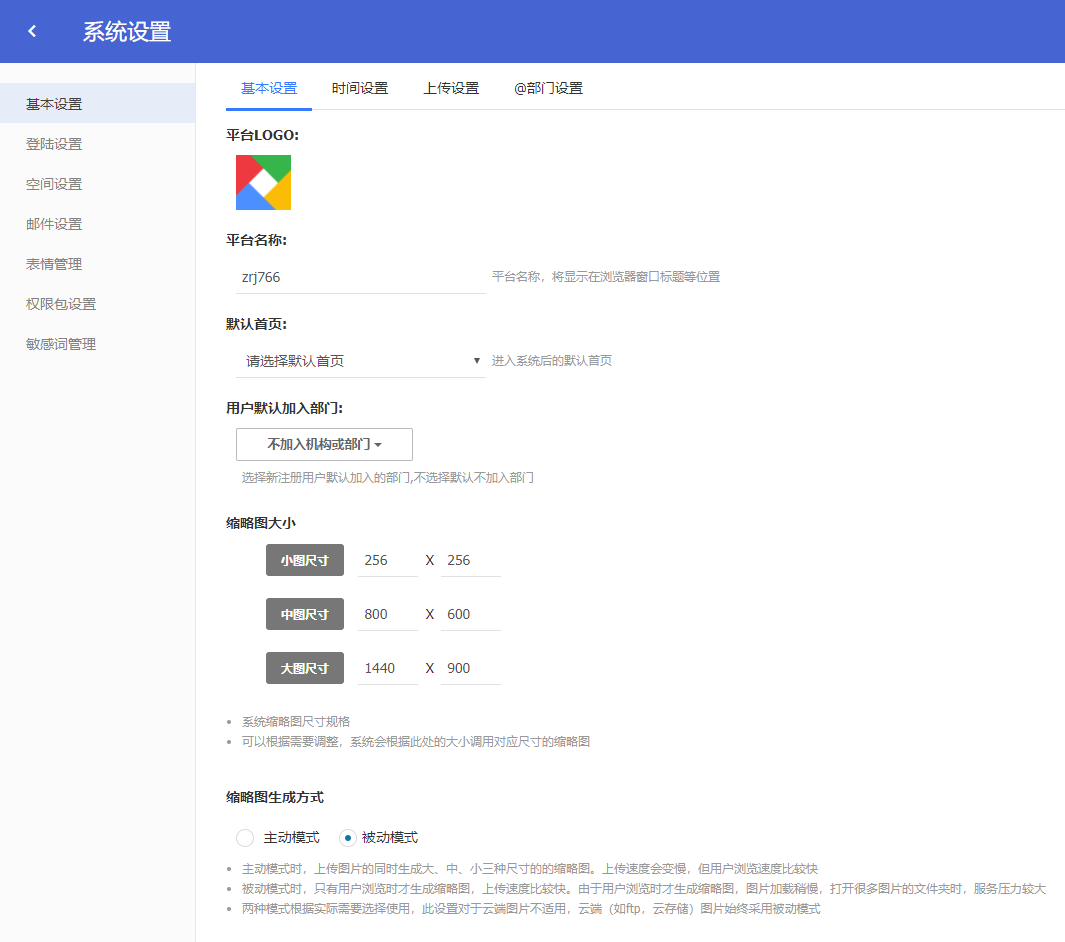Open the @部门设置 tab
The height and width of the screenshot is (942, 1065).
(548, 88)
